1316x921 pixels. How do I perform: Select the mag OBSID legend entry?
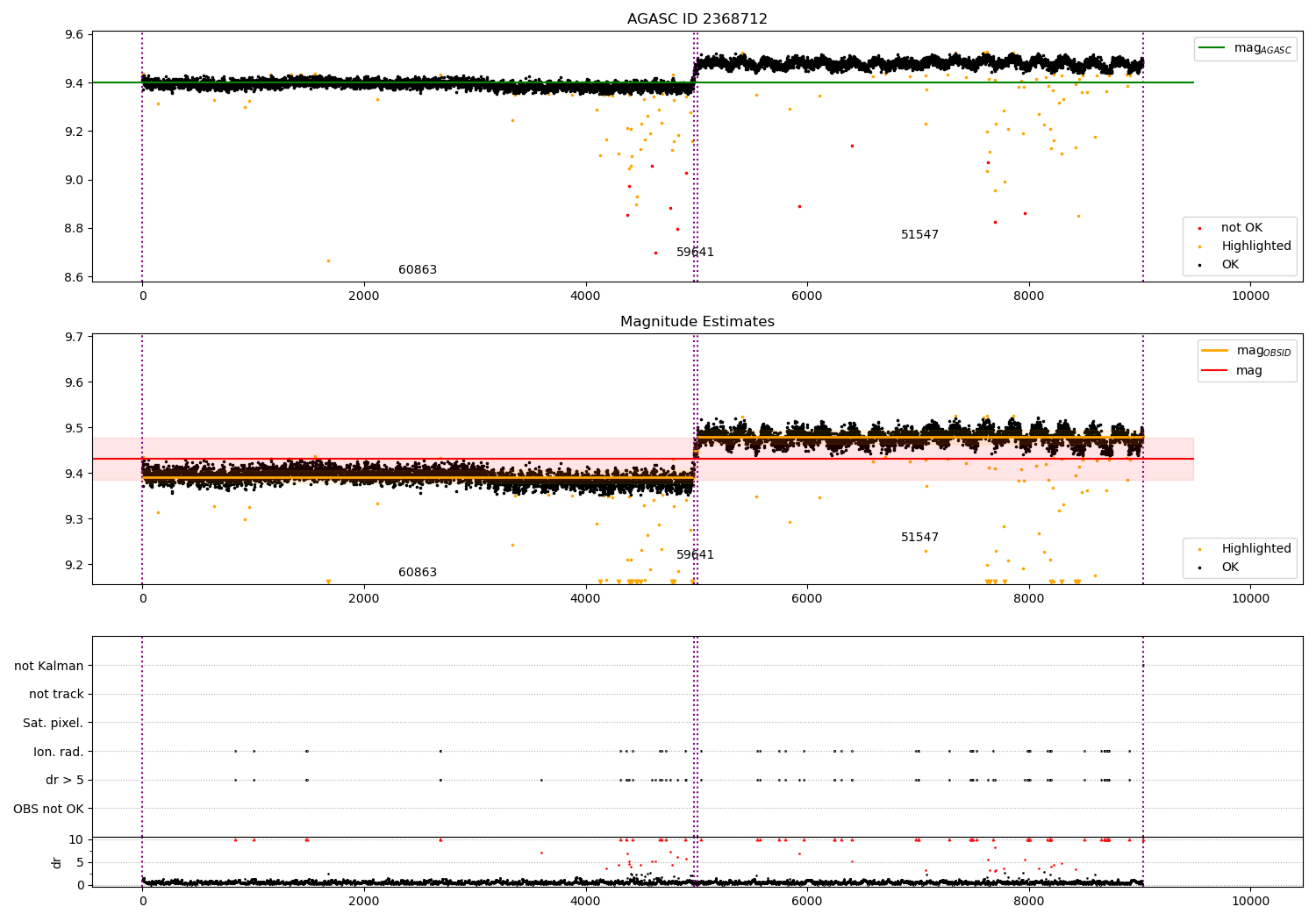click(1246, 351)
